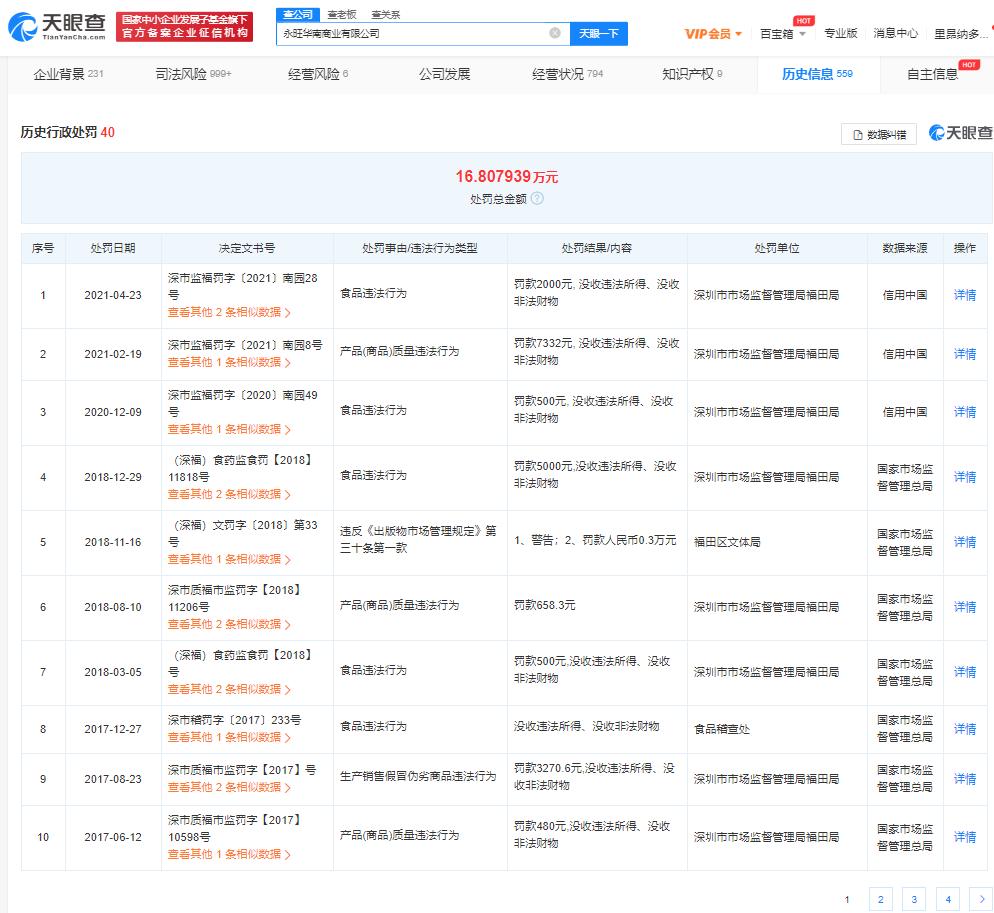Click the 数据纠错 button
The width and height of the screenshot is (994, 913).
879,134
